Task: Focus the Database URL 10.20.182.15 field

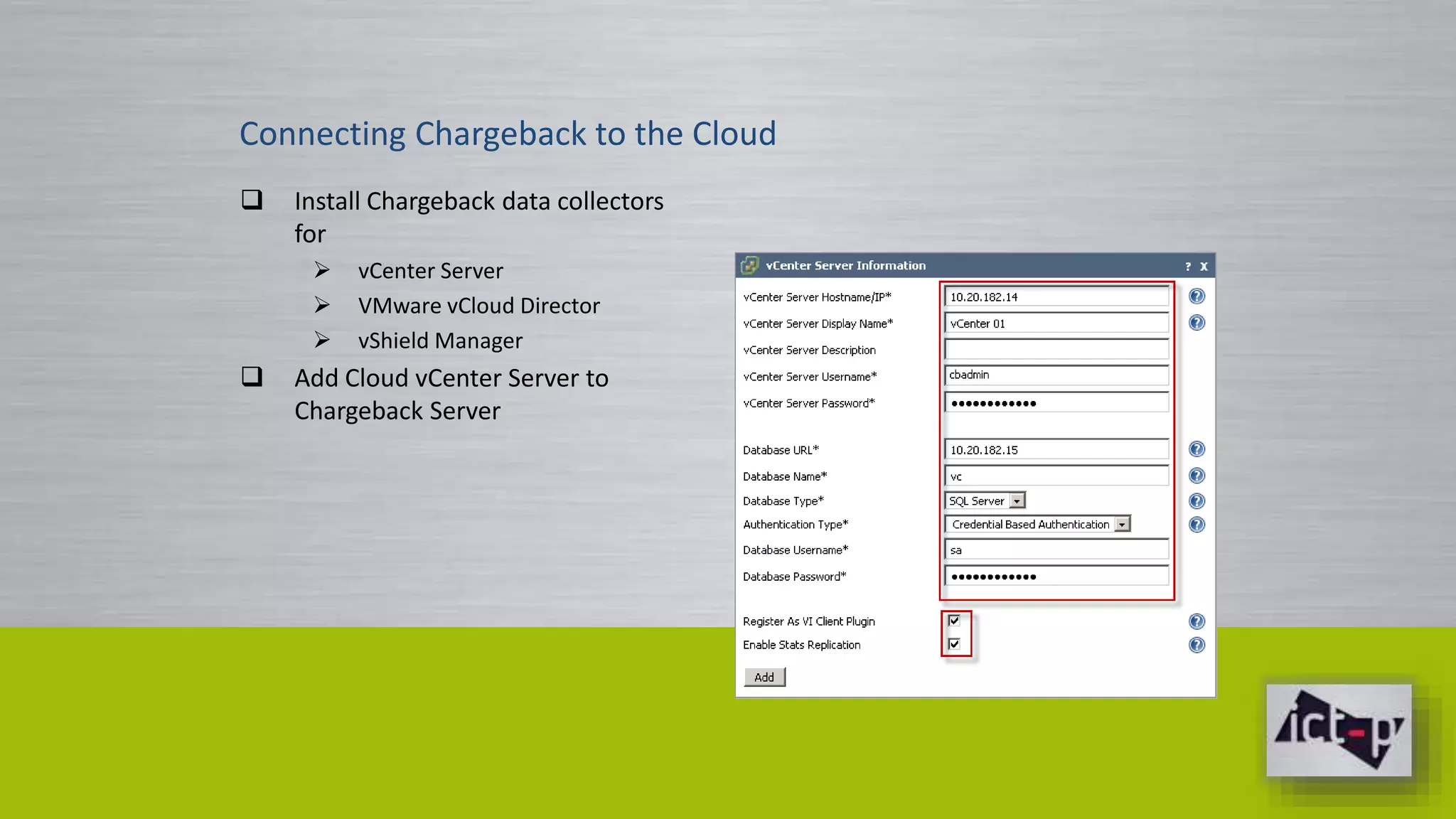Action: coord(1056,449)
